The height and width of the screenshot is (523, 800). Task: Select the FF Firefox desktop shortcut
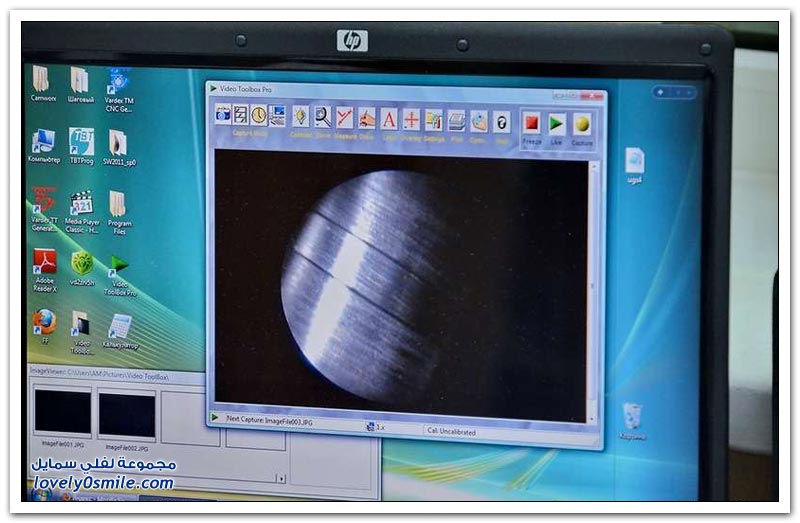pos(45,327)
